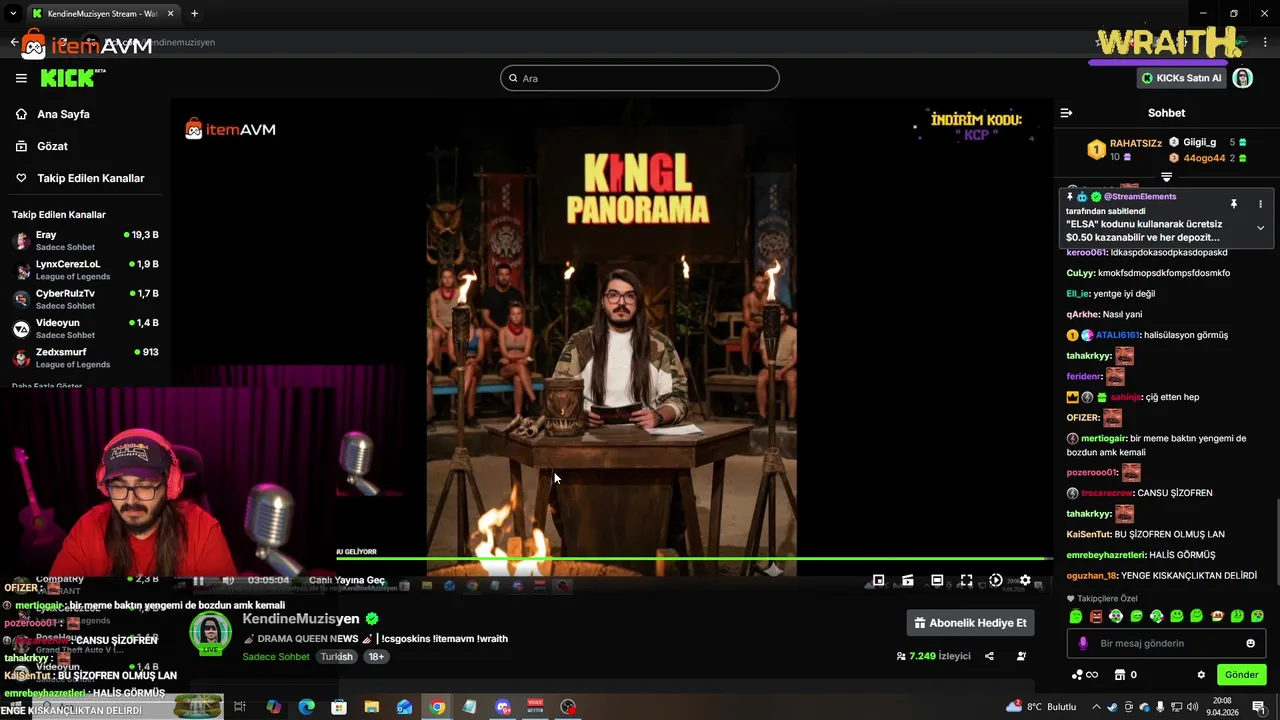Image resolution: width=1280 pixels, height=720 pixels.
Task: Expand the pinned message with the chevron
Action: (1260, 228)
